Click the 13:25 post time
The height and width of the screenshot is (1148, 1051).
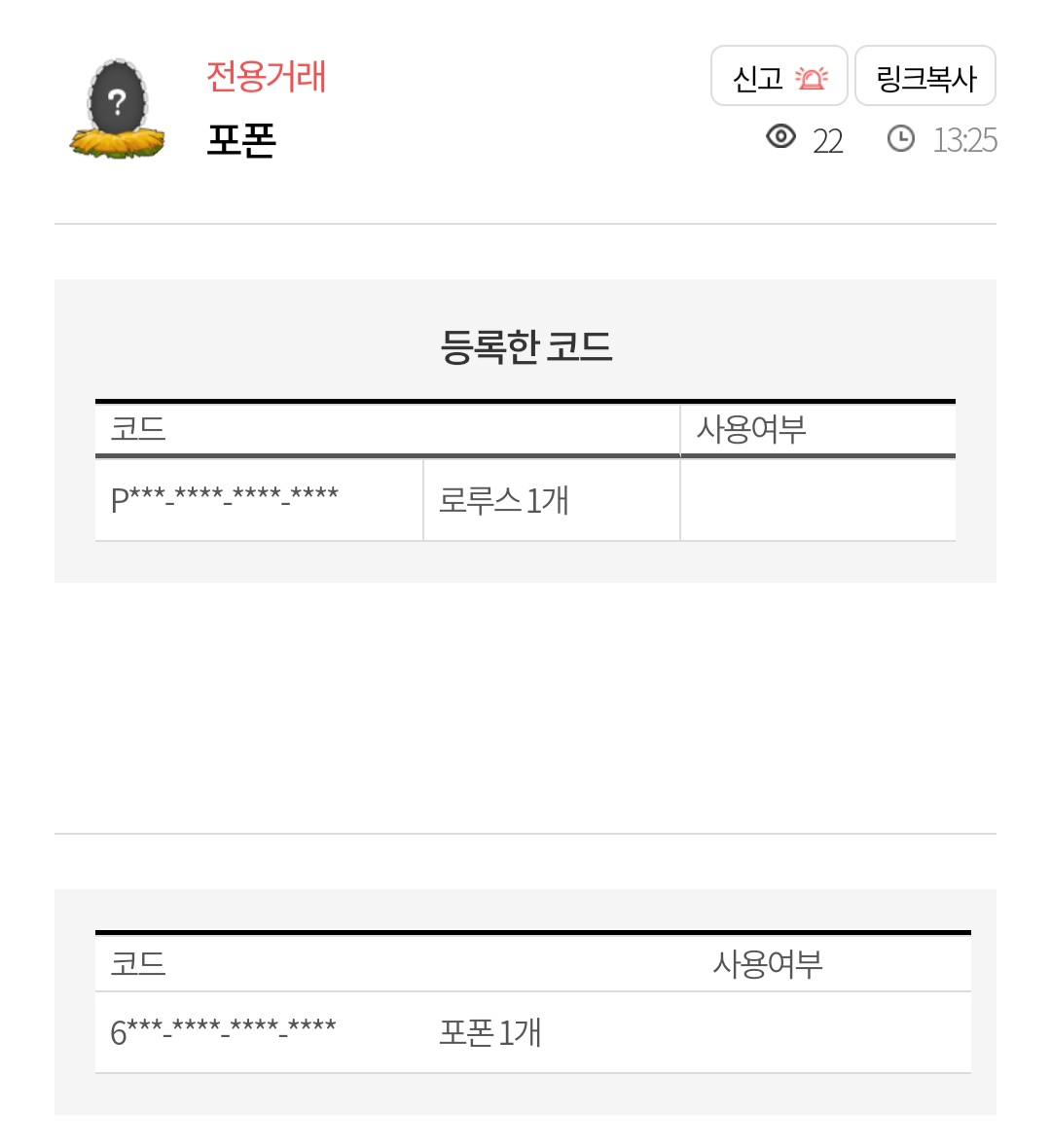coord(964,141)
